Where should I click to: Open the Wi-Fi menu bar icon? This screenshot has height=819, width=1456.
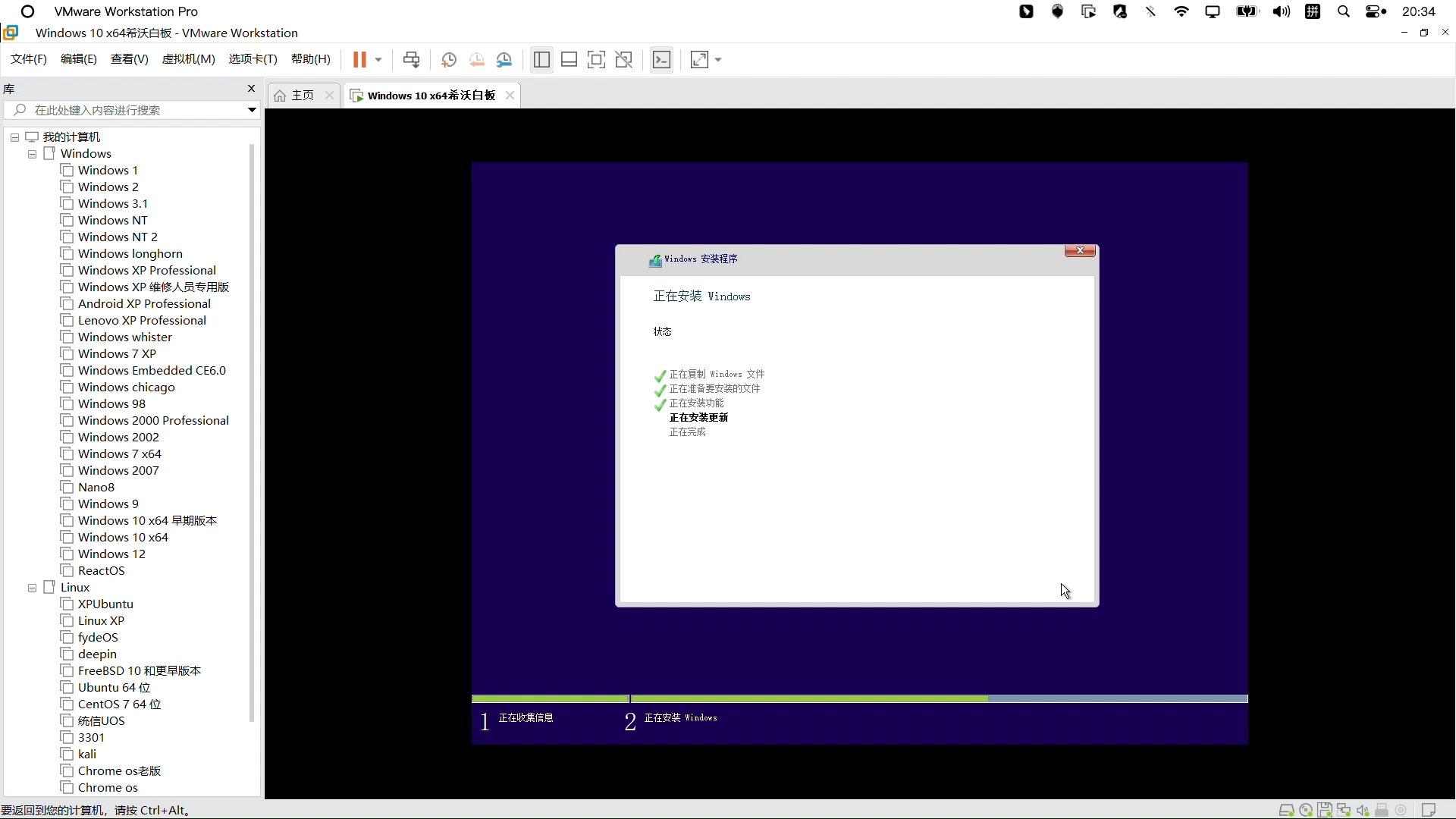(1181, 11)
